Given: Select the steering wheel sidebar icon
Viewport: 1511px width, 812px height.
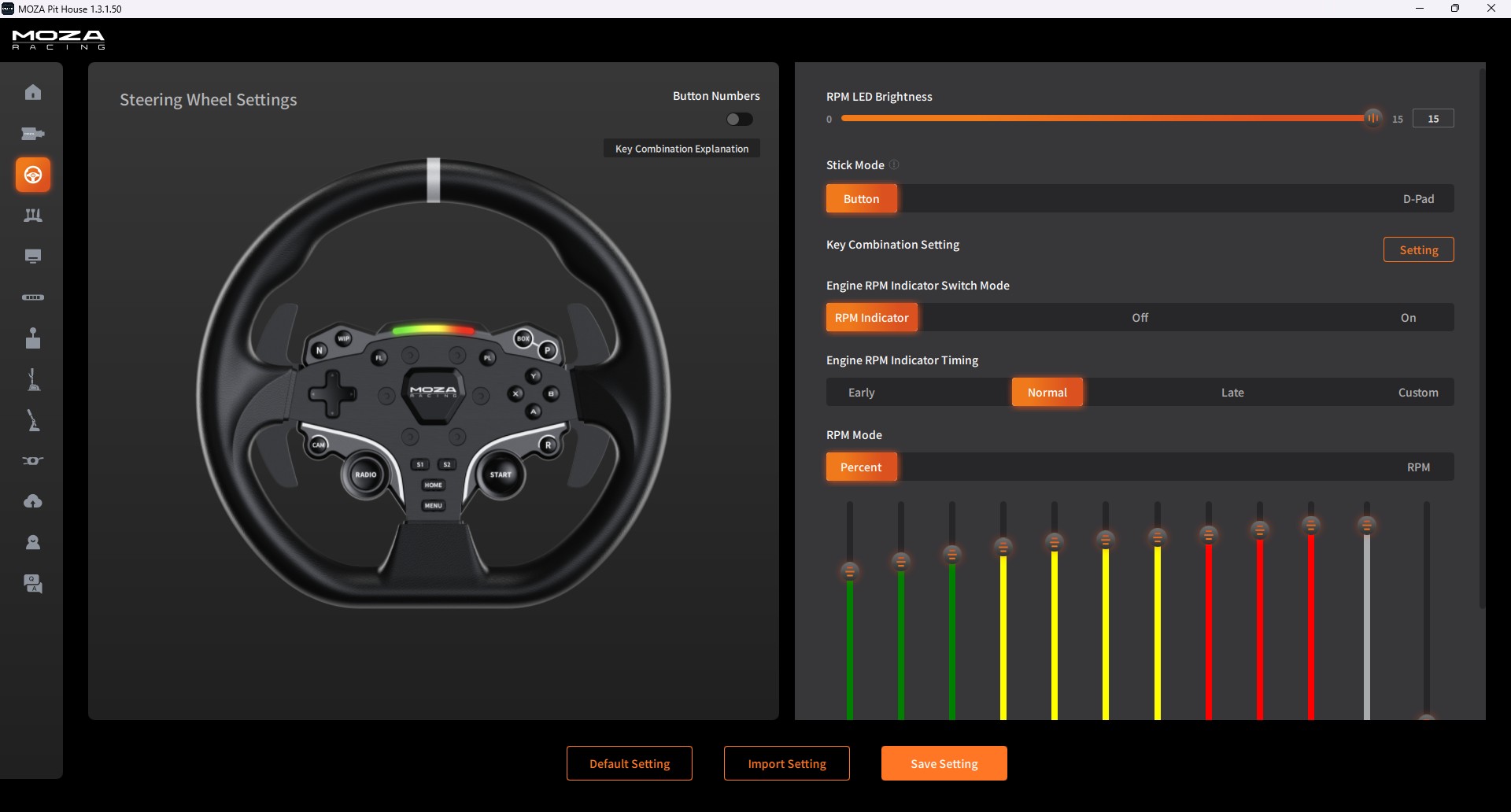Looking at the screenshot, I should click(33, 175).
